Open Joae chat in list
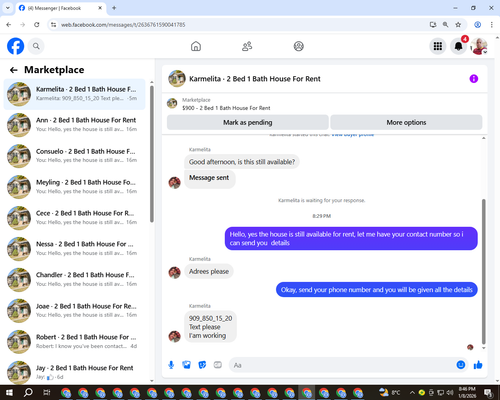 [75, 311]
